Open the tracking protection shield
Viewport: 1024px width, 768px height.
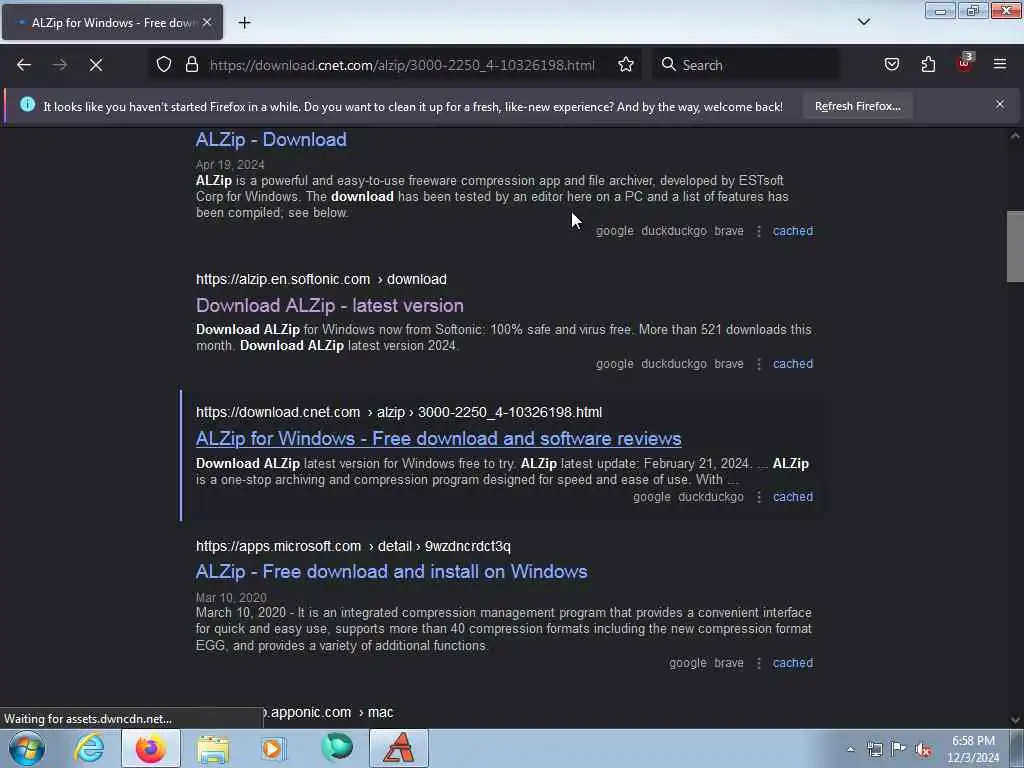pos(164,64)
